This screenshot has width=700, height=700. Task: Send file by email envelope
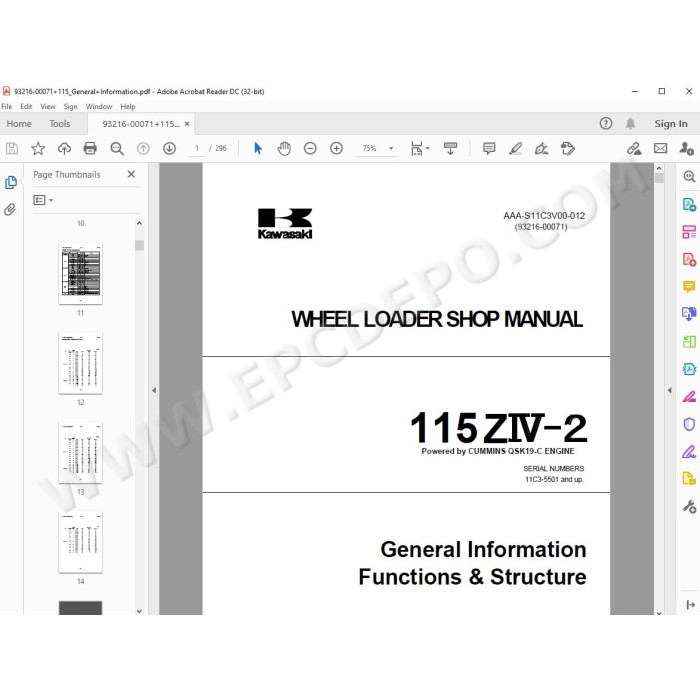pyautogui.click(x=660, y=148)
